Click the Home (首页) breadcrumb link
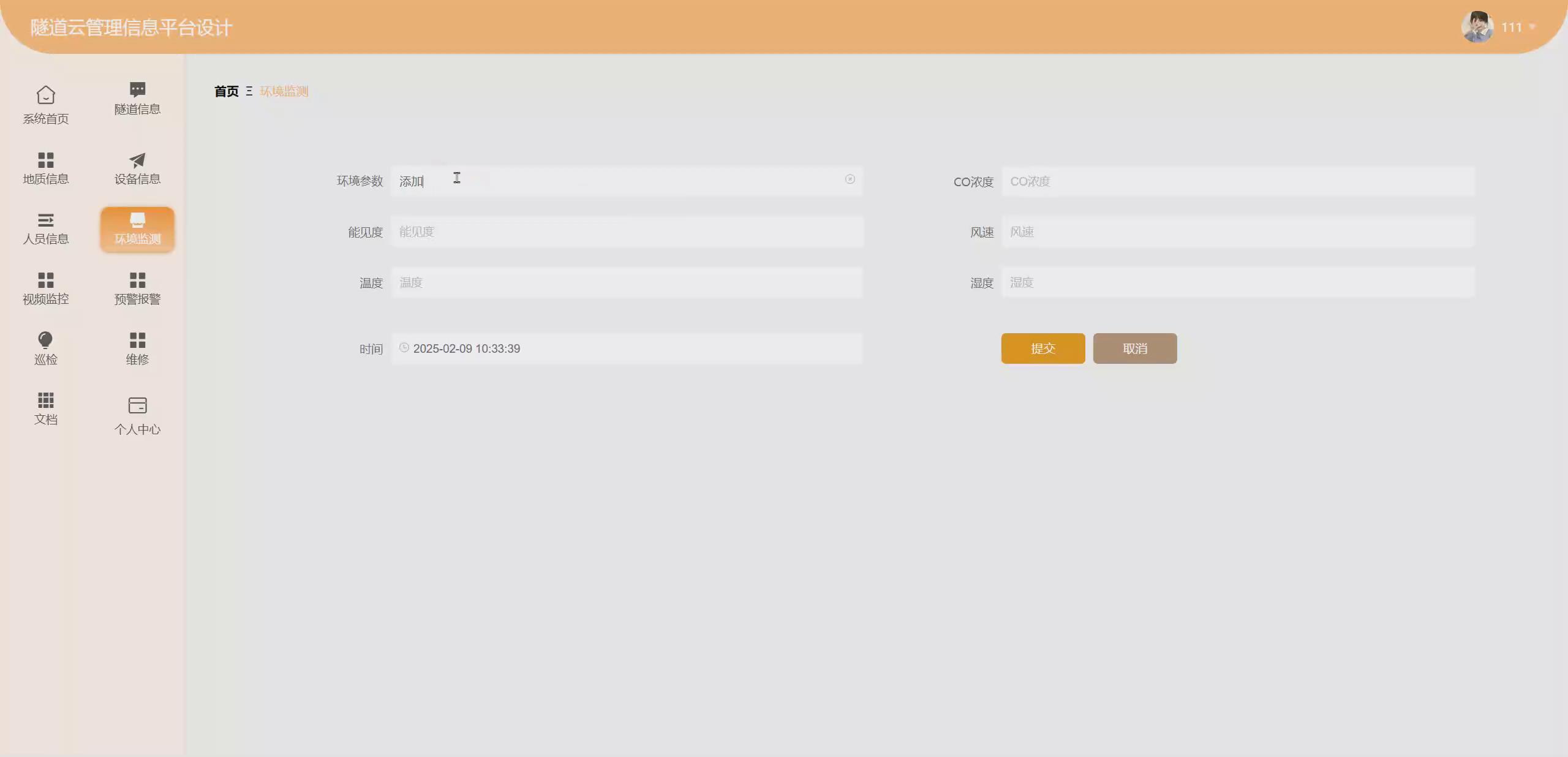 pos(226,91)
